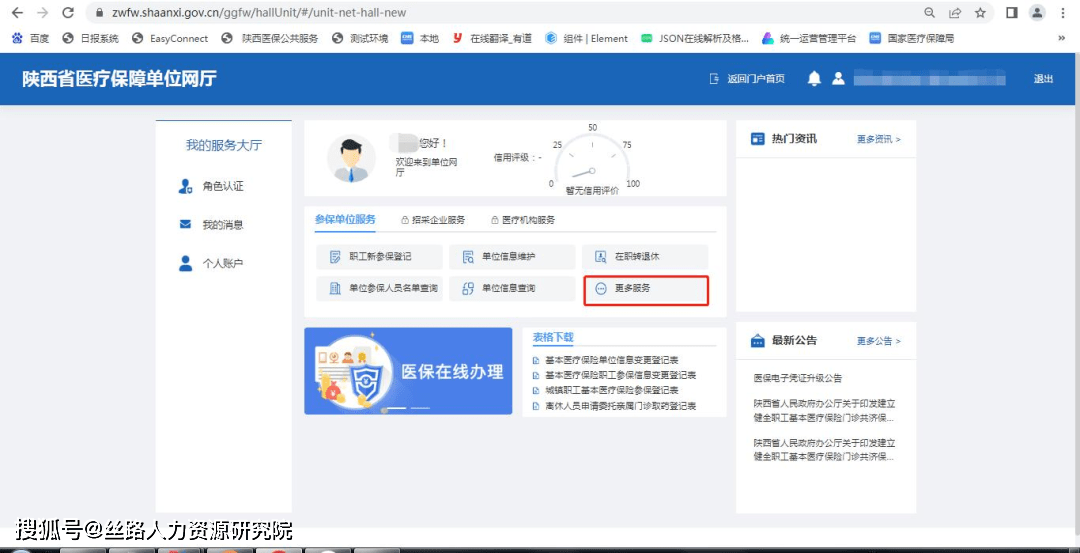The image size is (1080, 553).
Task: Click 返回门户首页 link in header
Action: click(x=747, y=79)
